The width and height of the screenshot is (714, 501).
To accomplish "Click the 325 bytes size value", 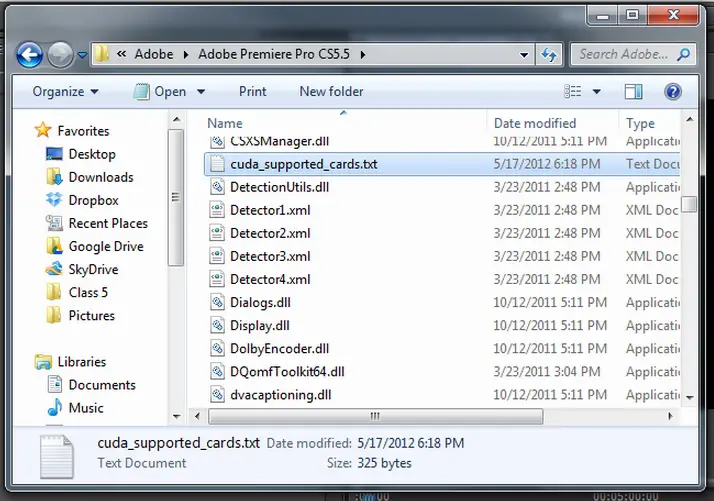I will point(384,463).
